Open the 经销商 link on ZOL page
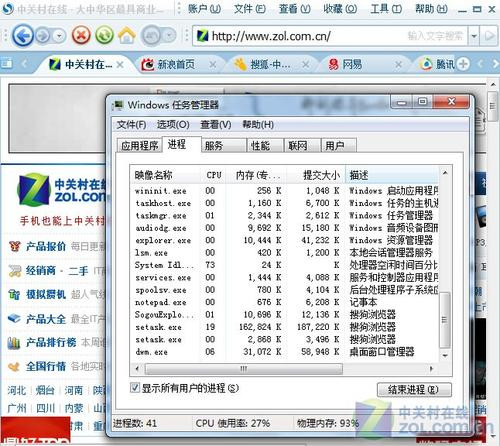The image size is (500, 446). pos(41,271)
